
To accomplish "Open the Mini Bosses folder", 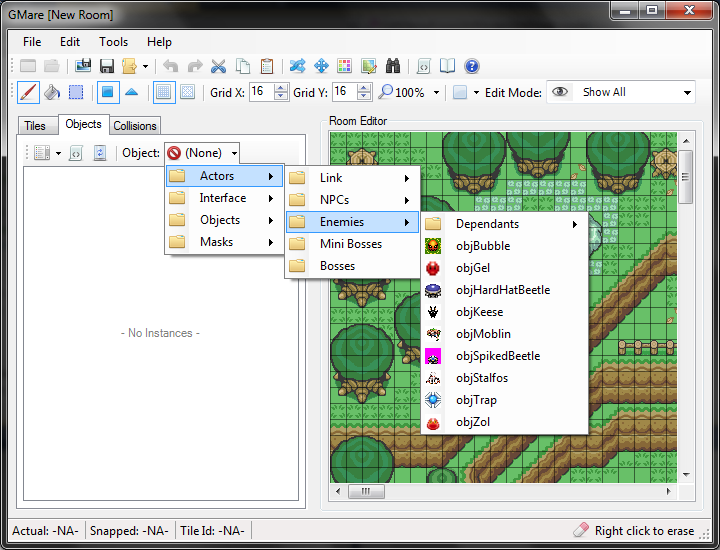I will coord(352,244).
